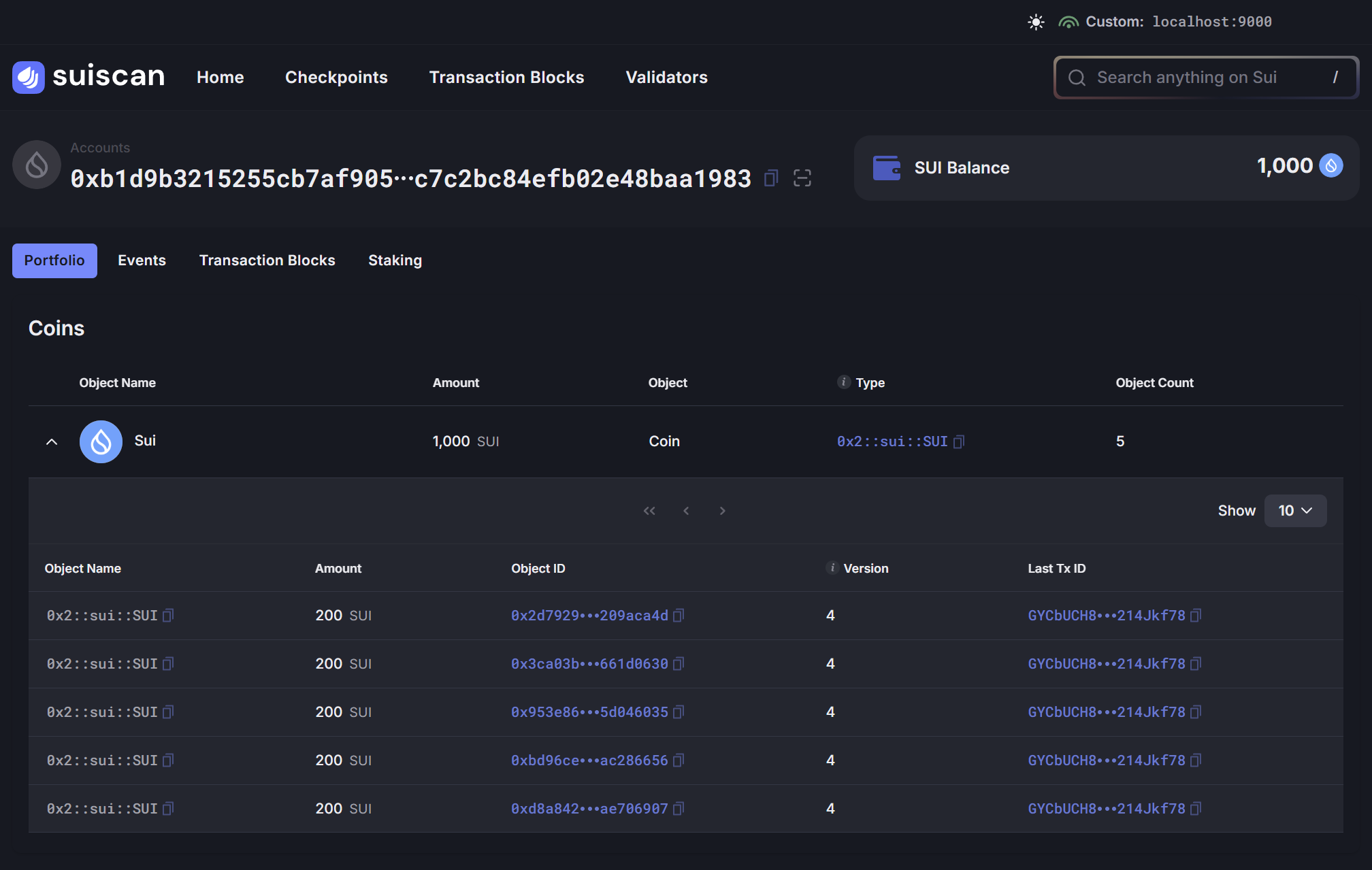This screenshot has height=870, width=1372.
Task: Open the 0x2::sui::SUI type link
Action: (892, 441)
